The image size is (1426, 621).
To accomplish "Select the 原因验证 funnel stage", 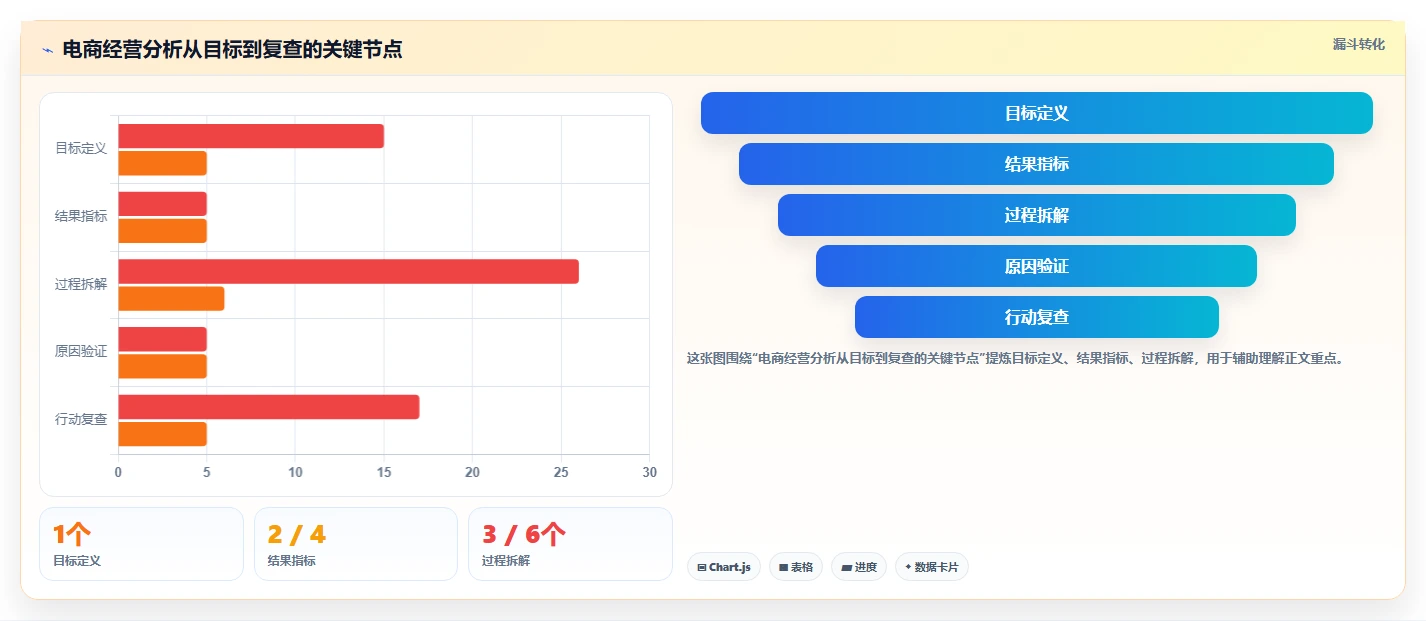I will pos(1037,266).
